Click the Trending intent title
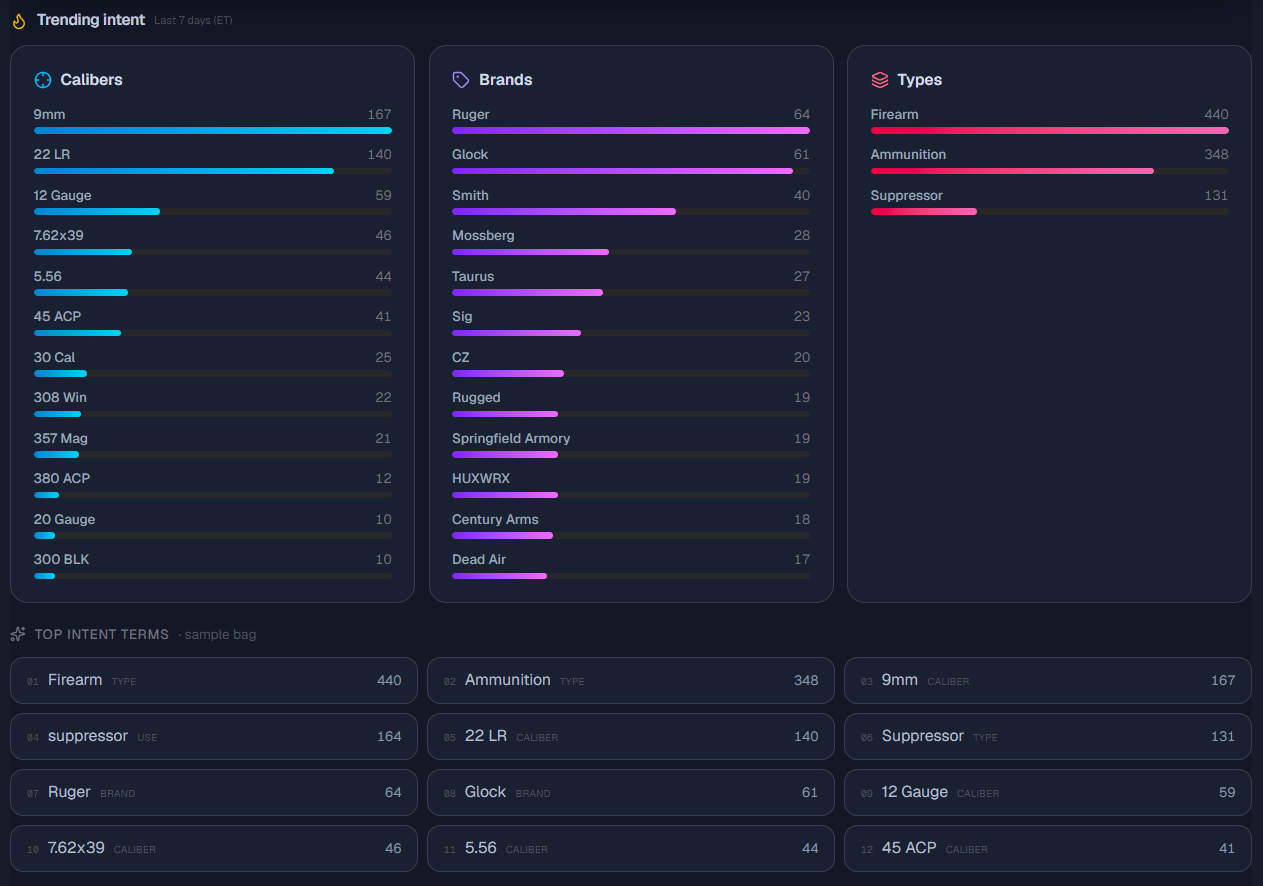1263x886 pixels. point(91,20)
